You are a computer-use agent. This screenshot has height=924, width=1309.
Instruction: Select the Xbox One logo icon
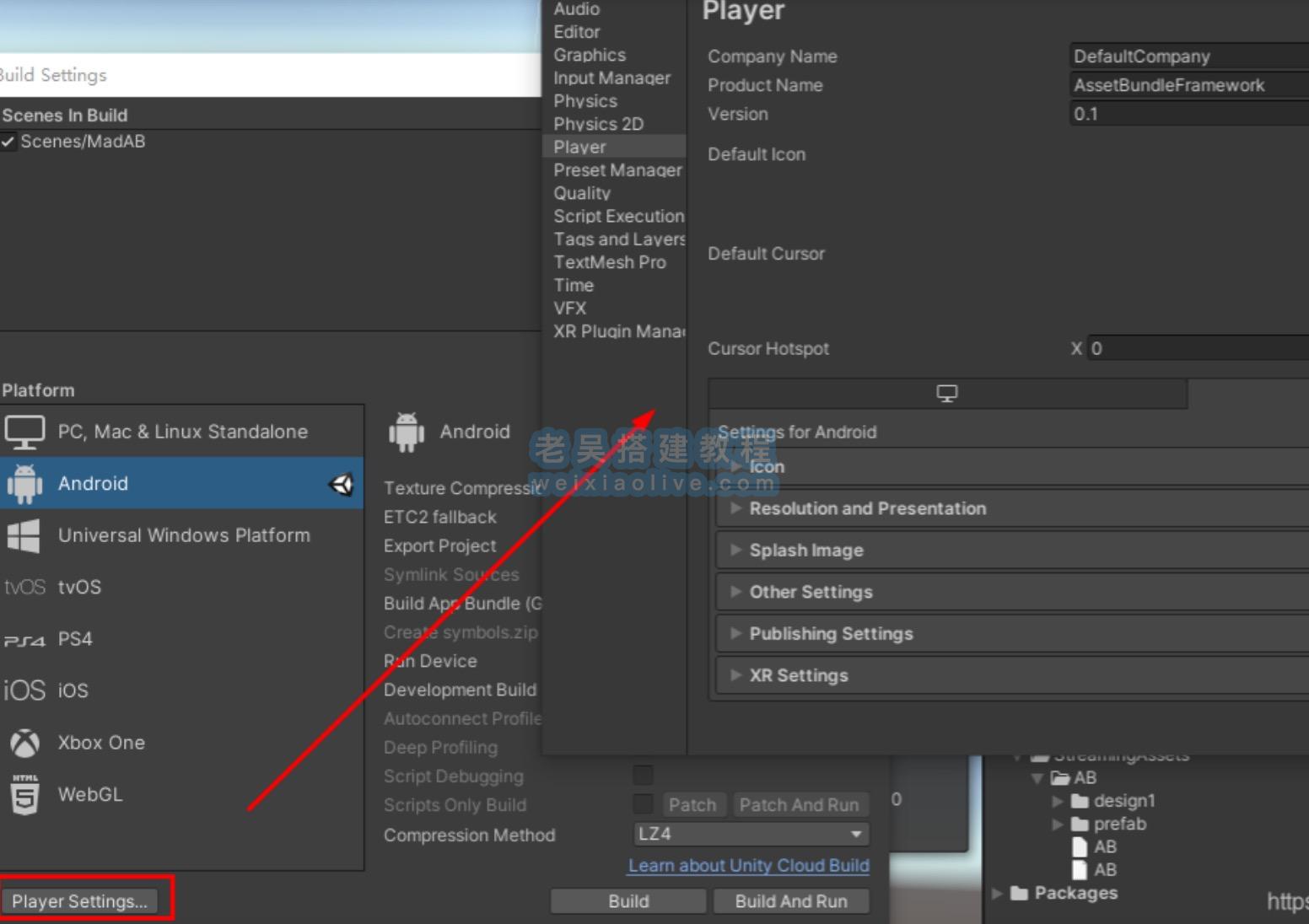(x=24, y=743)
